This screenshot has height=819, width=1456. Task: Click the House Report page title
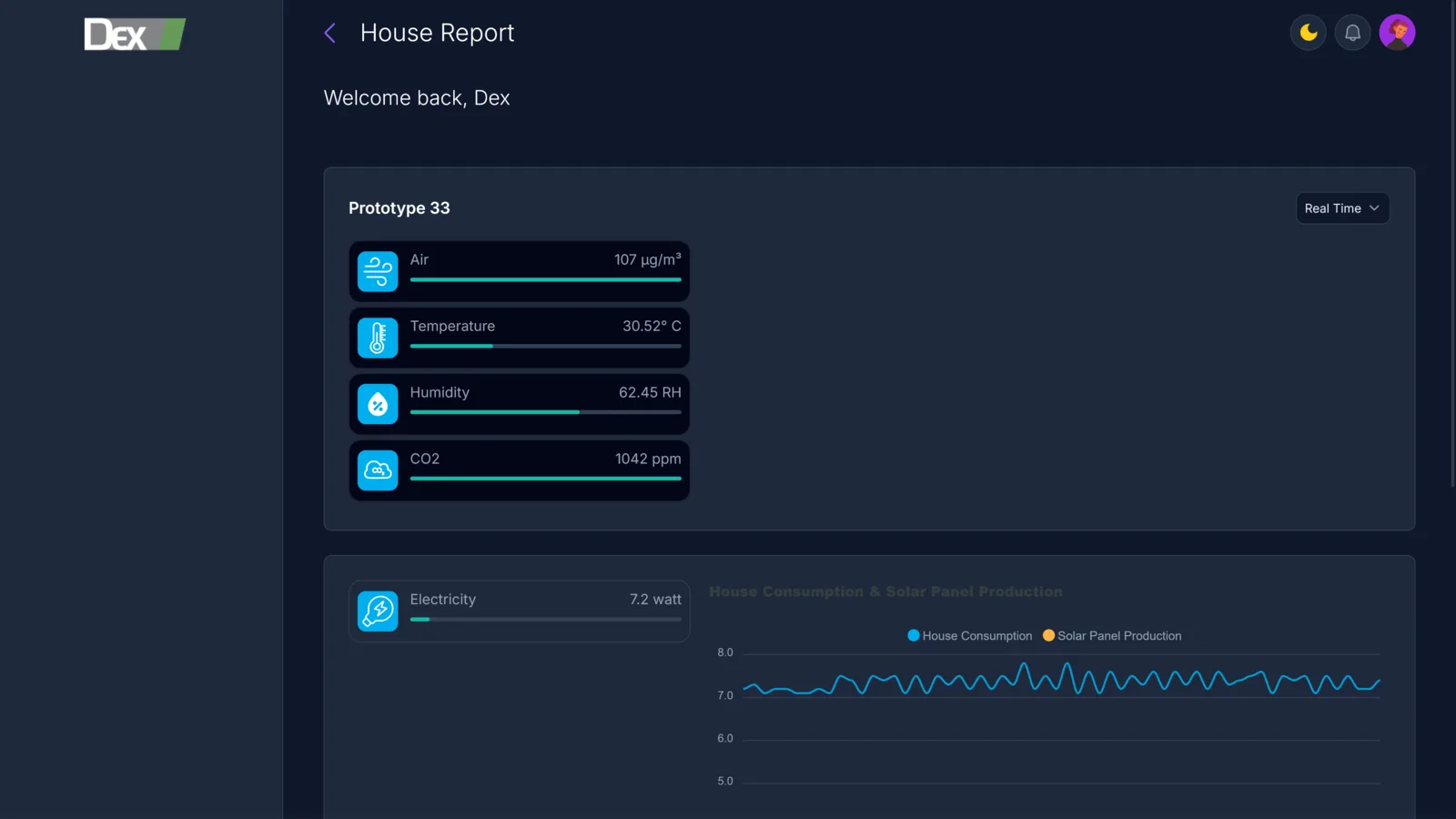click(437, 33)
